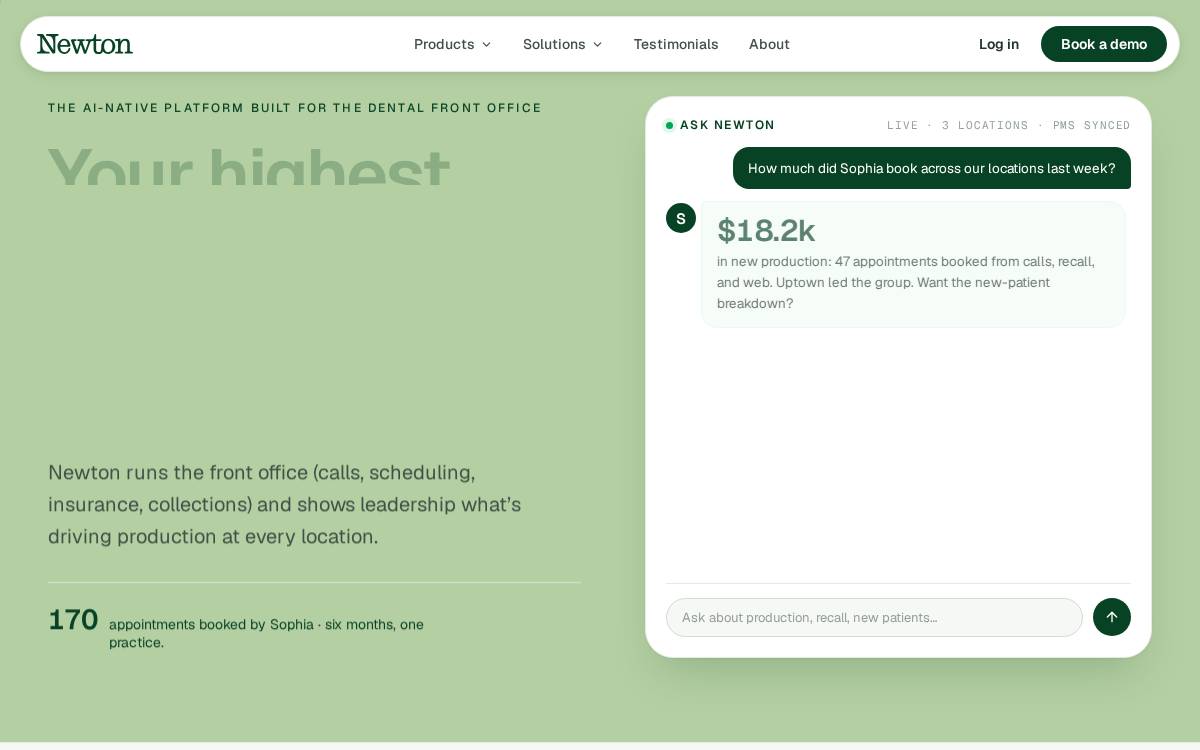Open the Newton logo home link
The height and width of the screenshot is (750, 1200).
click(x=85, y=44)
